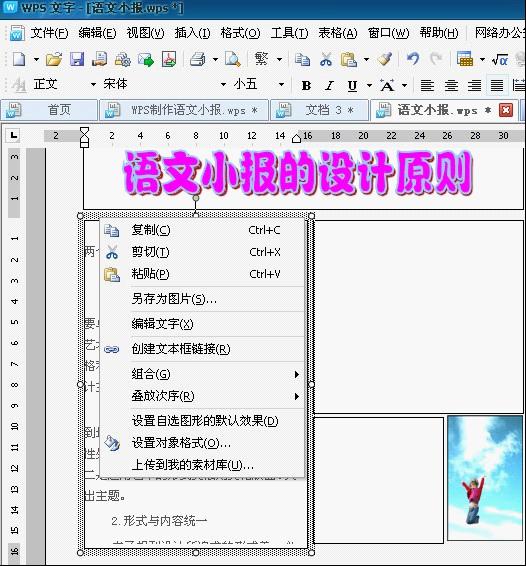Expand the font name 宋体 dropdown
Image resolution: width=526 pixels, height=566 pixels.
(223, 84)
